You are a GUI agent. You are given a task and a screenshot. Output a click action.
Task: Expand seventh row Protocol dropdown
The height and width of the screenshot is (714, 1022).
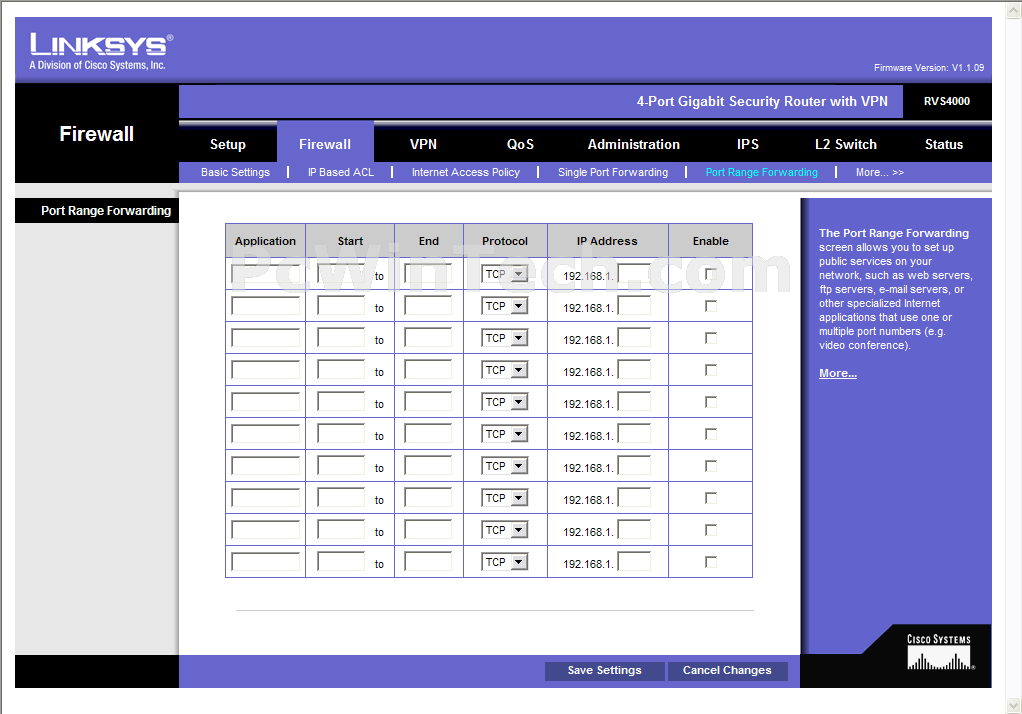[x=505, y=466]
